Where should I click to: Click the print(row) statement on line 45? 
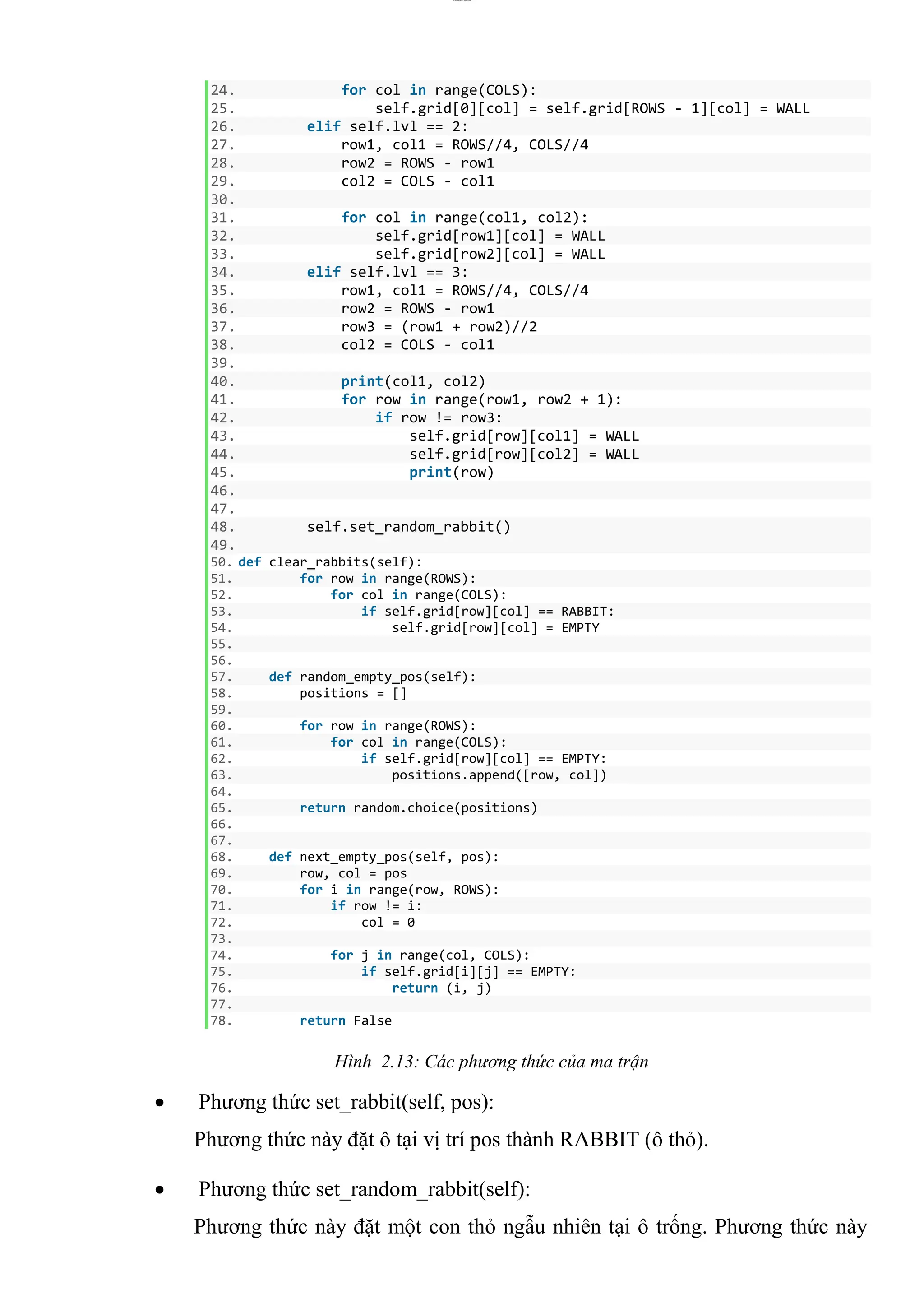tap(451, 472)
